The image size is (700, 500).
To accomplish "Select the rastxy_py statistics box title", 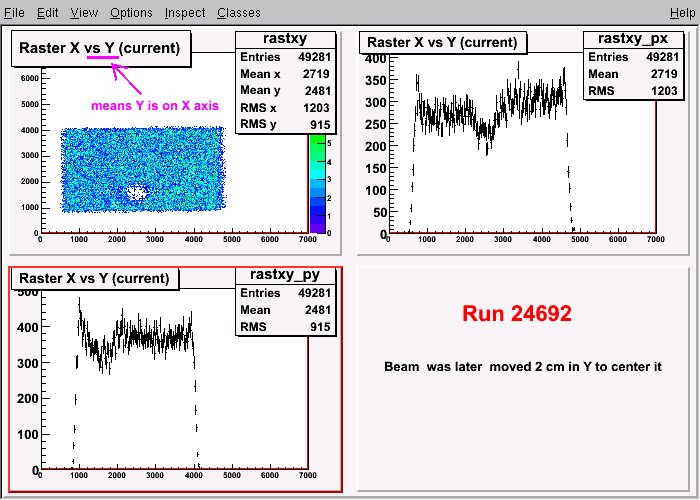I will [285, 275].
